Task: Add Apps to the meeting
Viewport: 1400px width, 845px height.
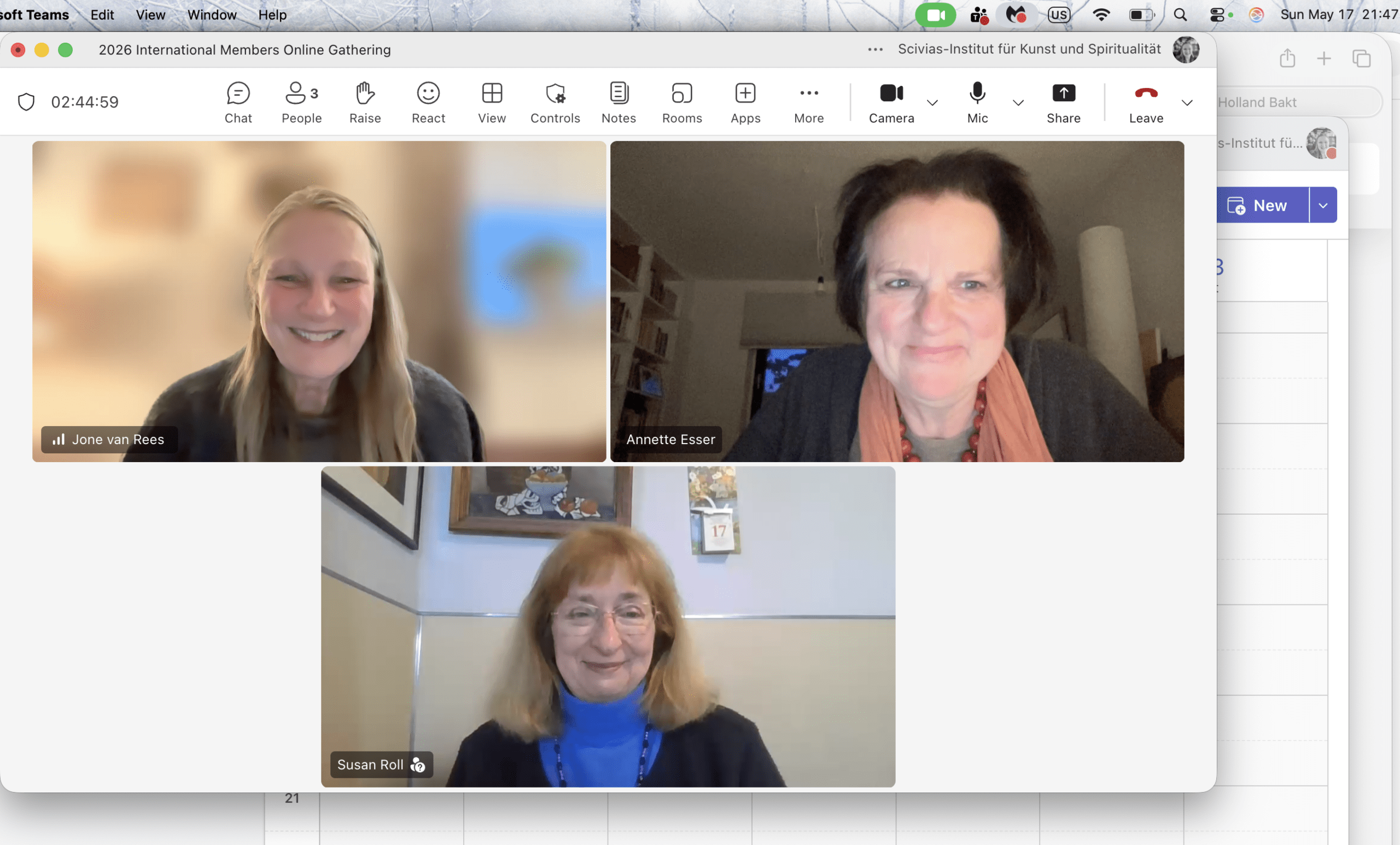Action: tap(745, 102)
